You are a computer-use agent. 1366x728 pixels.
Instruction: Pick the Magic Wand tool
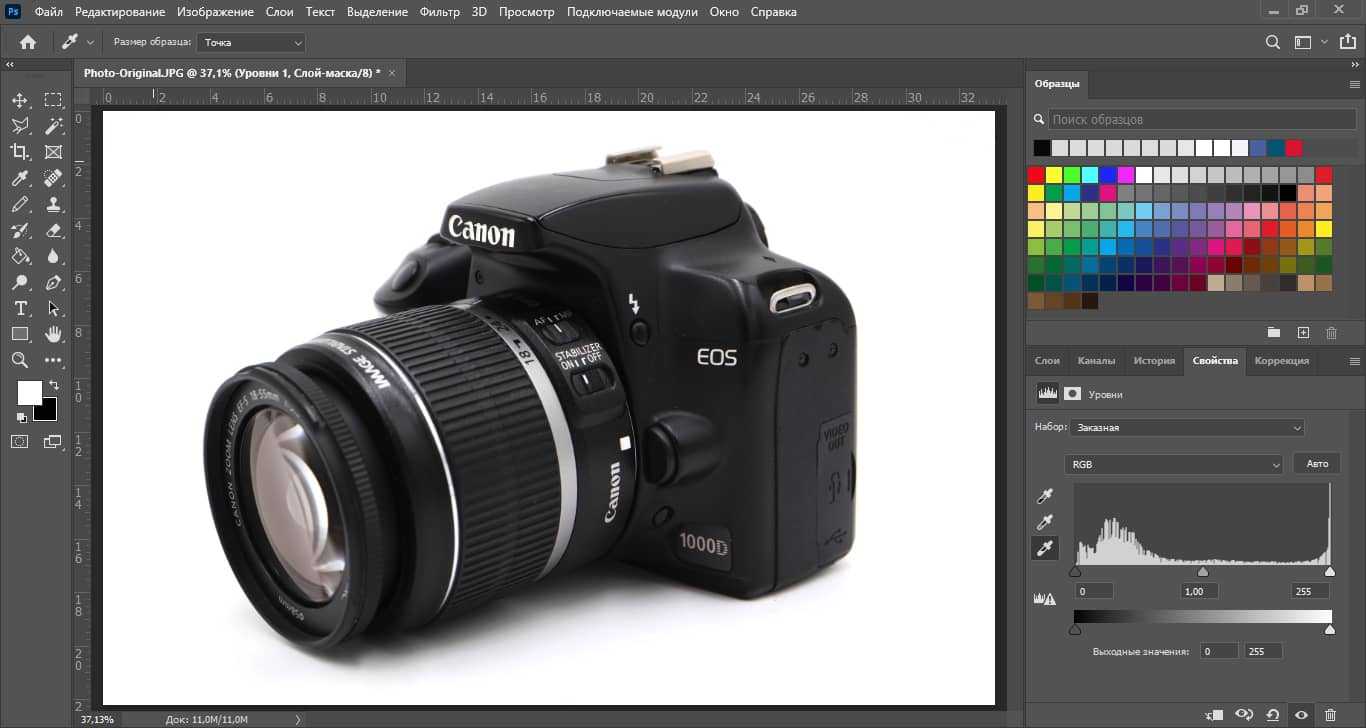coord(53,126)
